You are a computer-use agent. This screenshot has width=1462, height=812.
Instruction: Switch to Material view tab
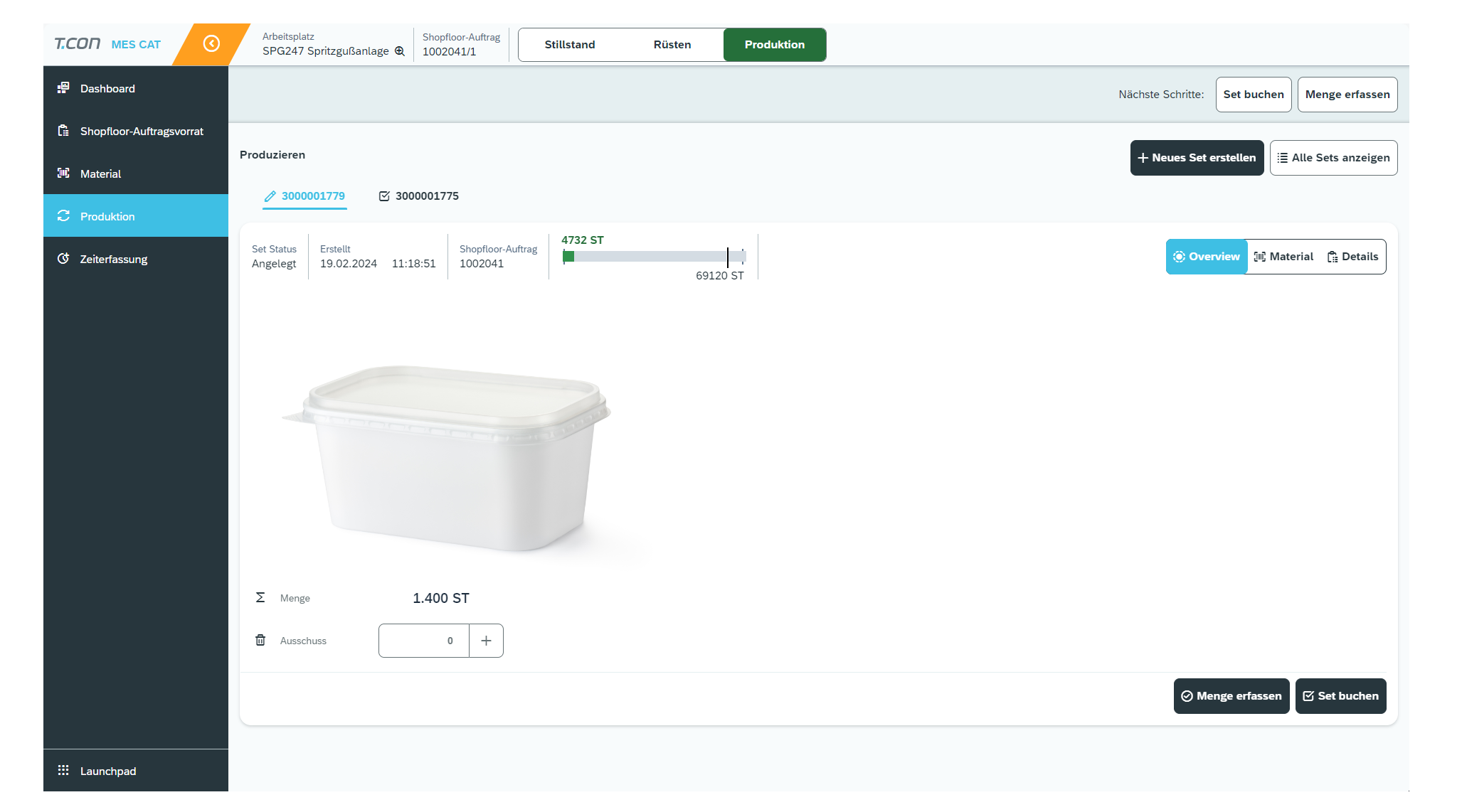point(1283,257)
